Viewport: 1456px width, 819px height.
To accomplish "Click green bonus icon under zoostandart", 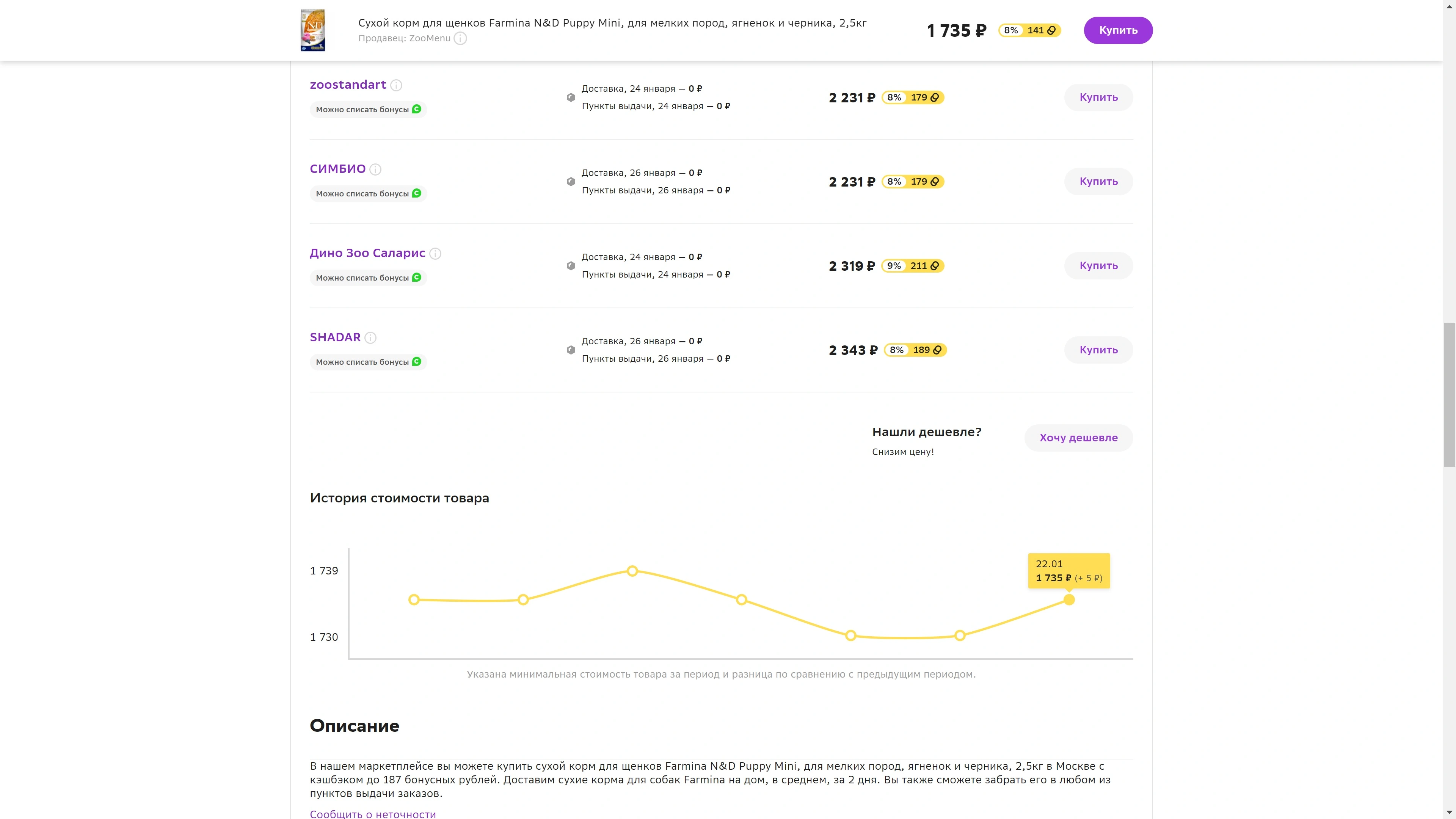I will click(x=417, y=109).
